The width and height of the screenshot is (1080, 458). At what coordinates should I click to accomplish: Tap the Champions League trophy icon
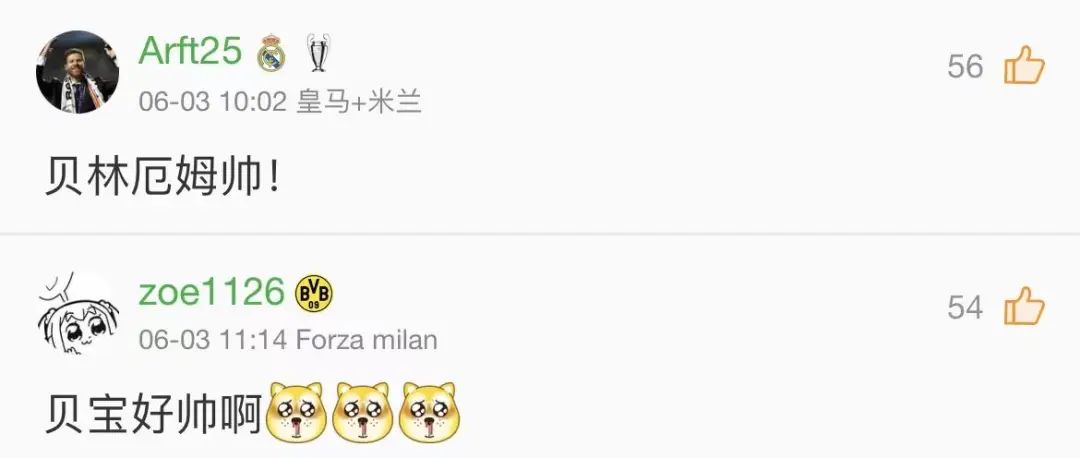[x=317, y=52]
